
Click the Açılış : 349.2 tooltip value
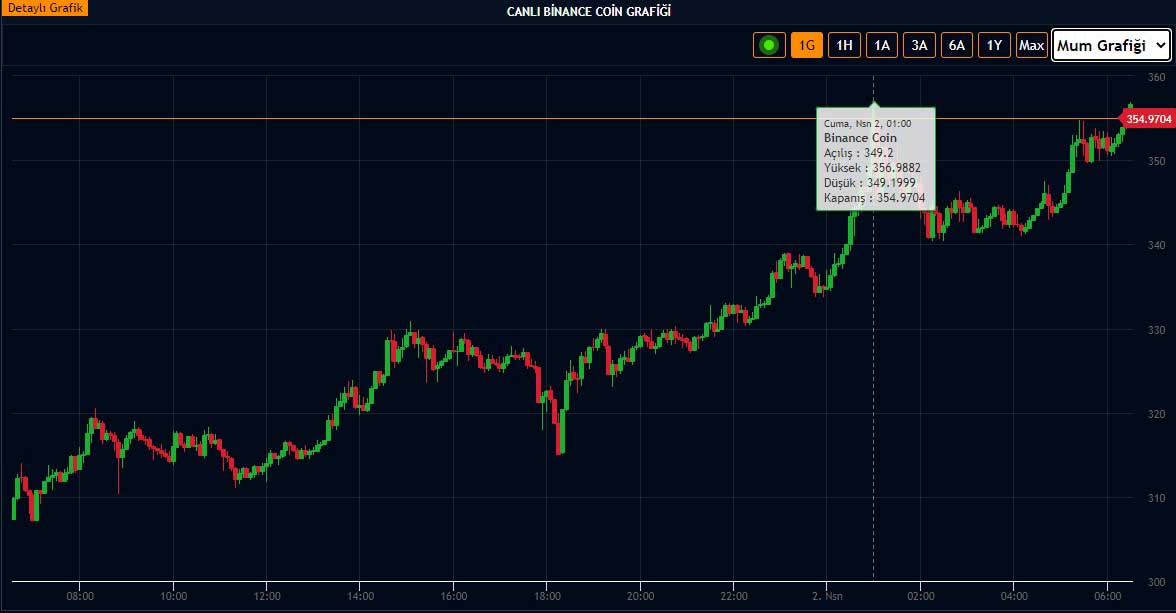pyautogui.click(x=859, y=153)
